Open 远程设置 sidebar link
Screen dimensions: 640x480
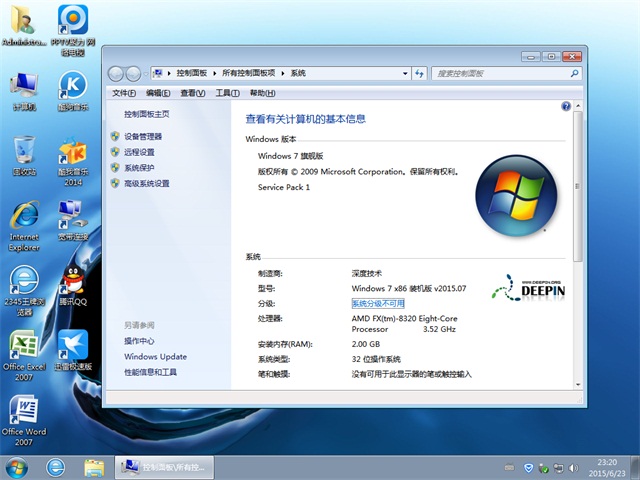pos(139,152)
